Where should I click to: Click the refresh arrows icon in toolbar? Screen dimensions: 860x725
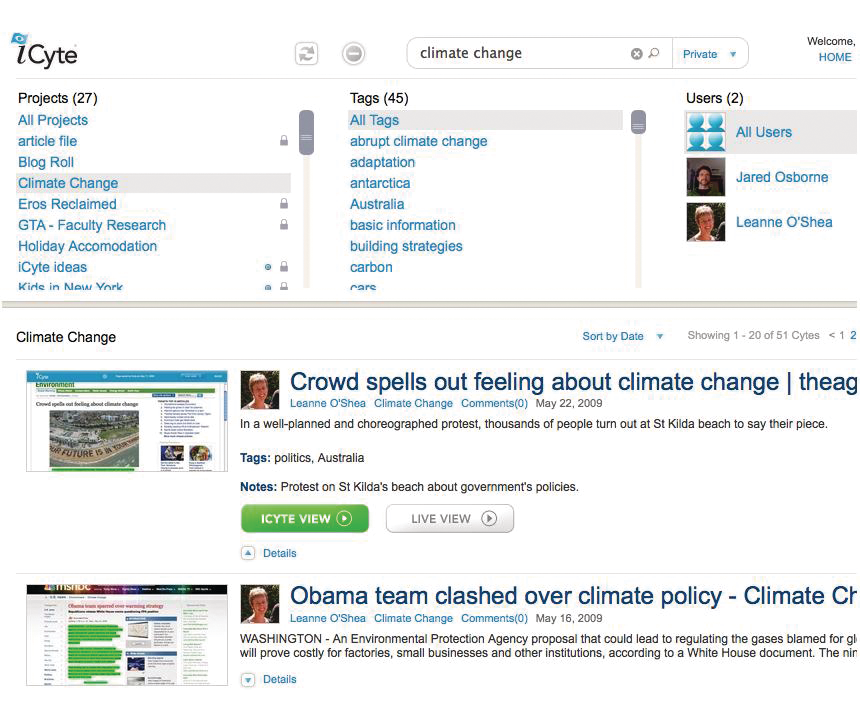306,54
